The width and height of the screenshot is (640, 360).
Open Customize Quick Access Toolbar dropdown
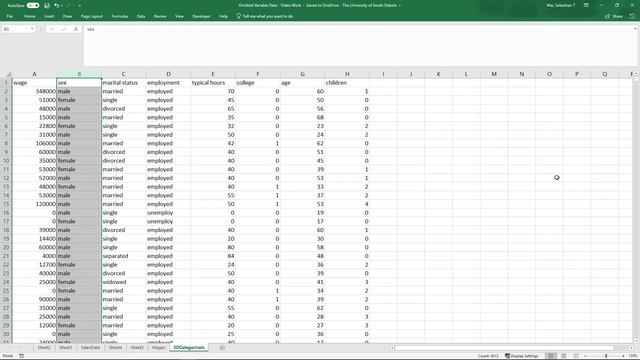pos(80,5)
